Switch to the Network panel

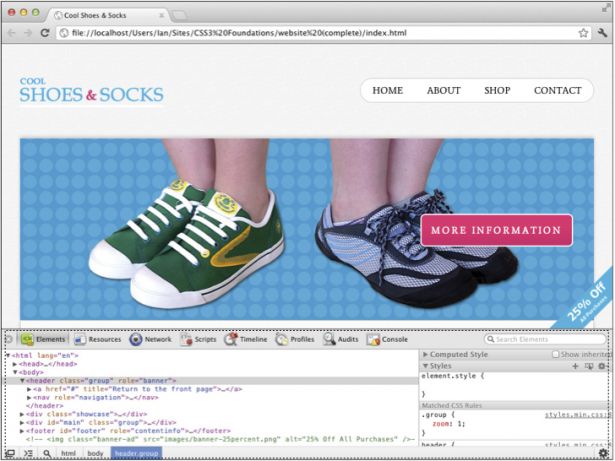(151, 339)
